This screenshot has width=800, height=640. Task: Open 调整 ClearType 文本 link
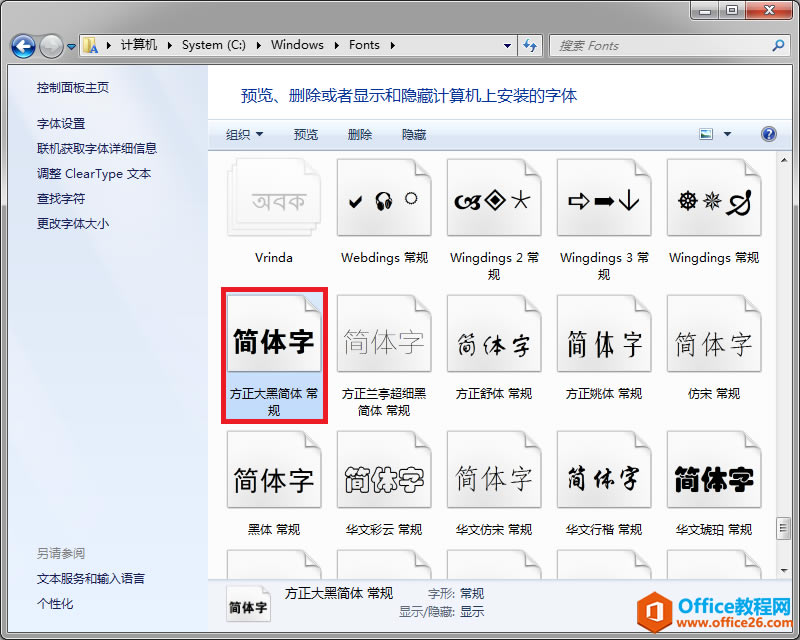pos(94,174)
